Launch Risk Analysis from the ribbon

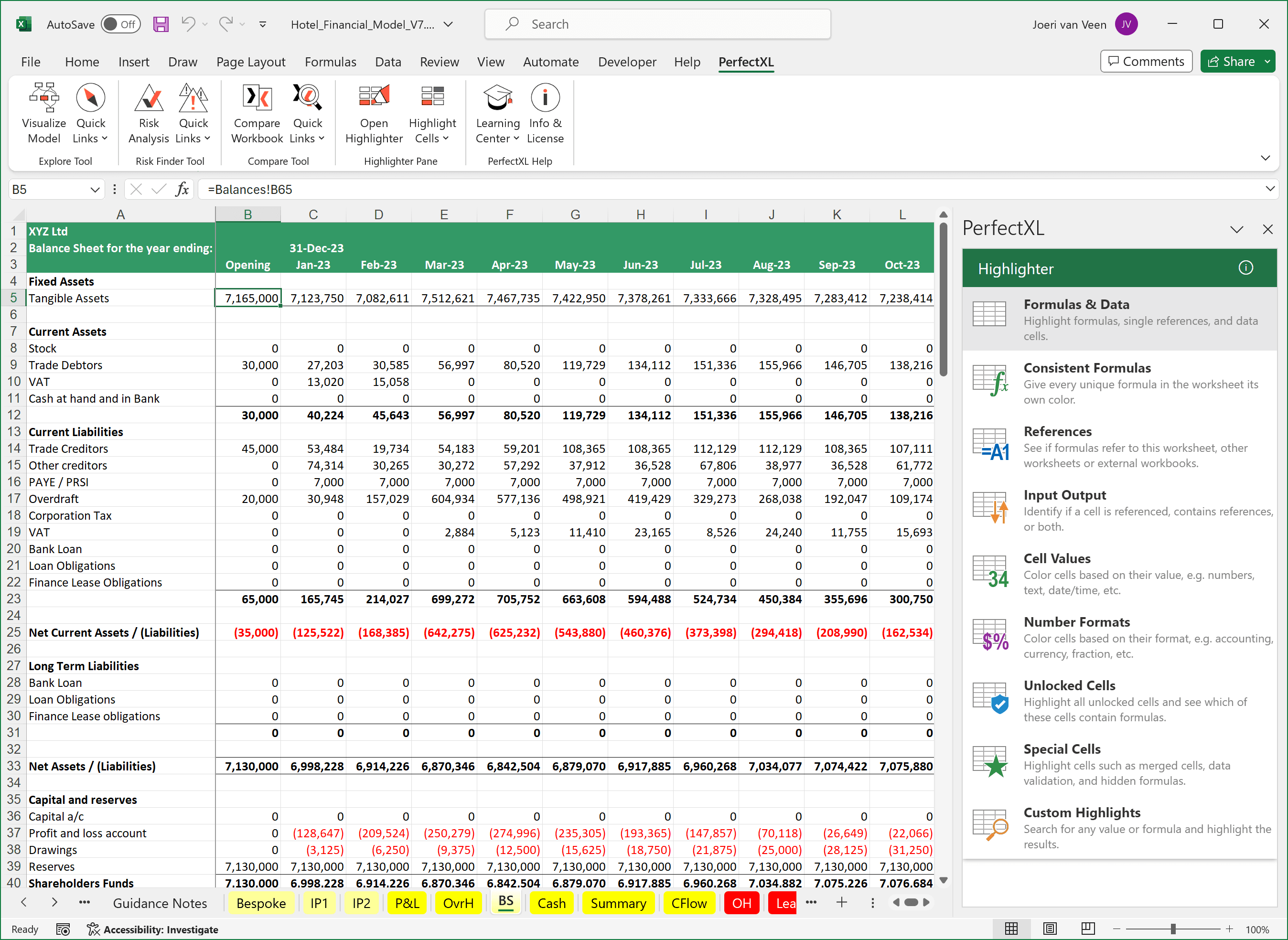point(149,113)
